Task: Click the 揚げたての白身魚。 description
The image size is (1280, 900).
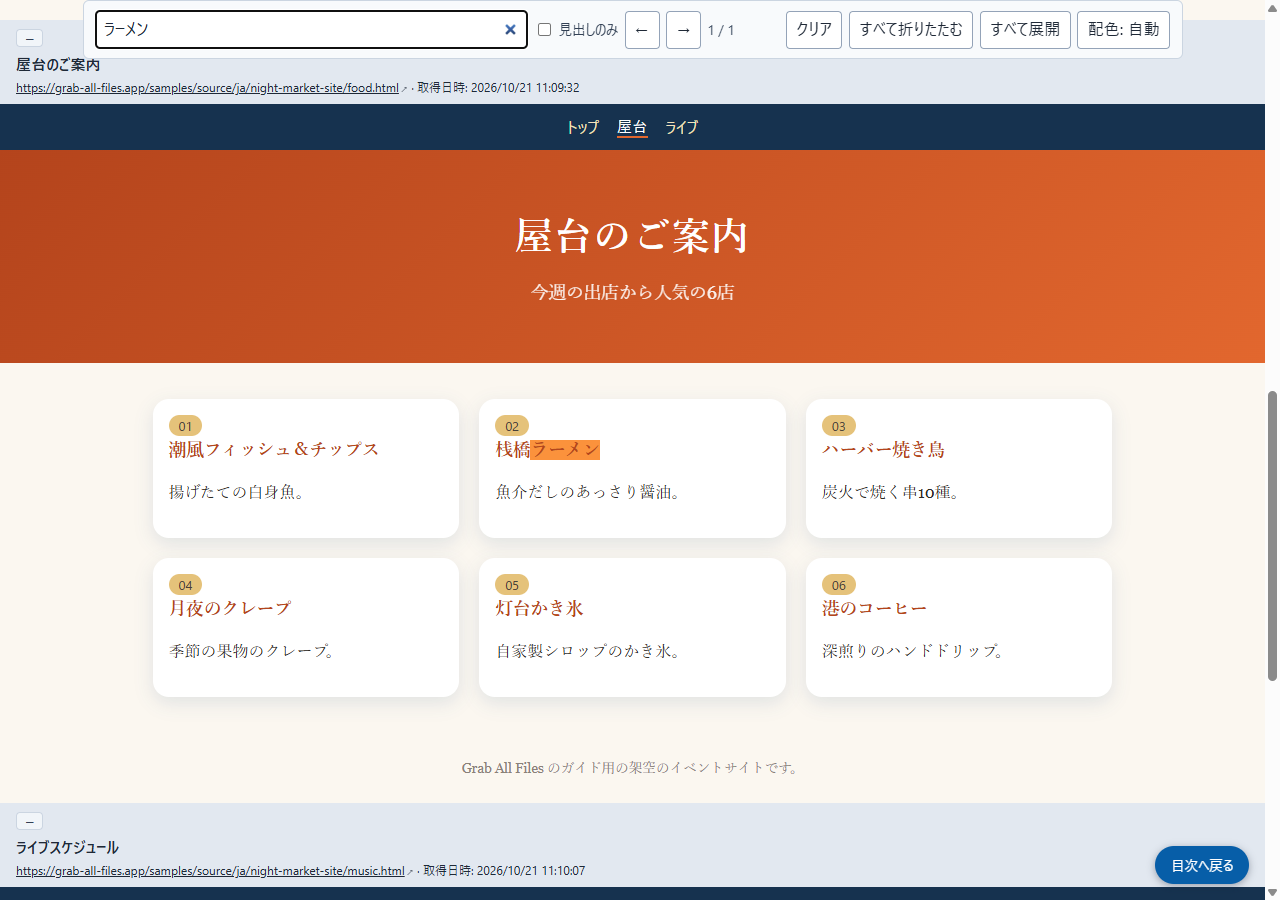Action: click(237, 492)
